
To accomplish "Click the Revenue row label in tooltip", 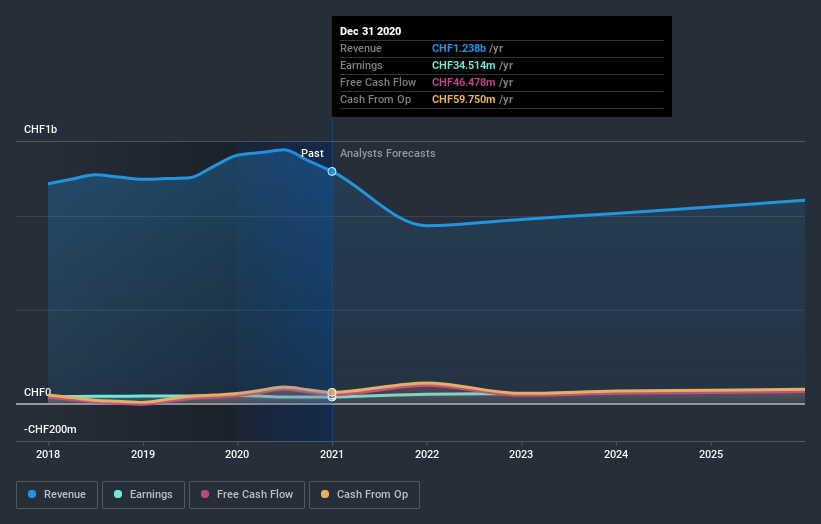I will 361,48.
